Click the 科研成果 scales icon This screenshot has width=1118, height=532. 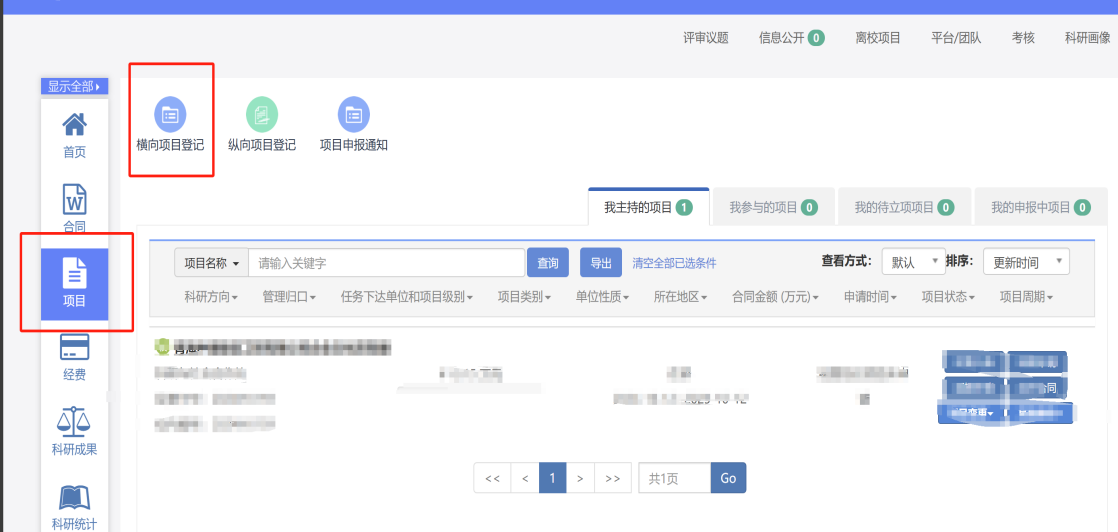point(74,422)
